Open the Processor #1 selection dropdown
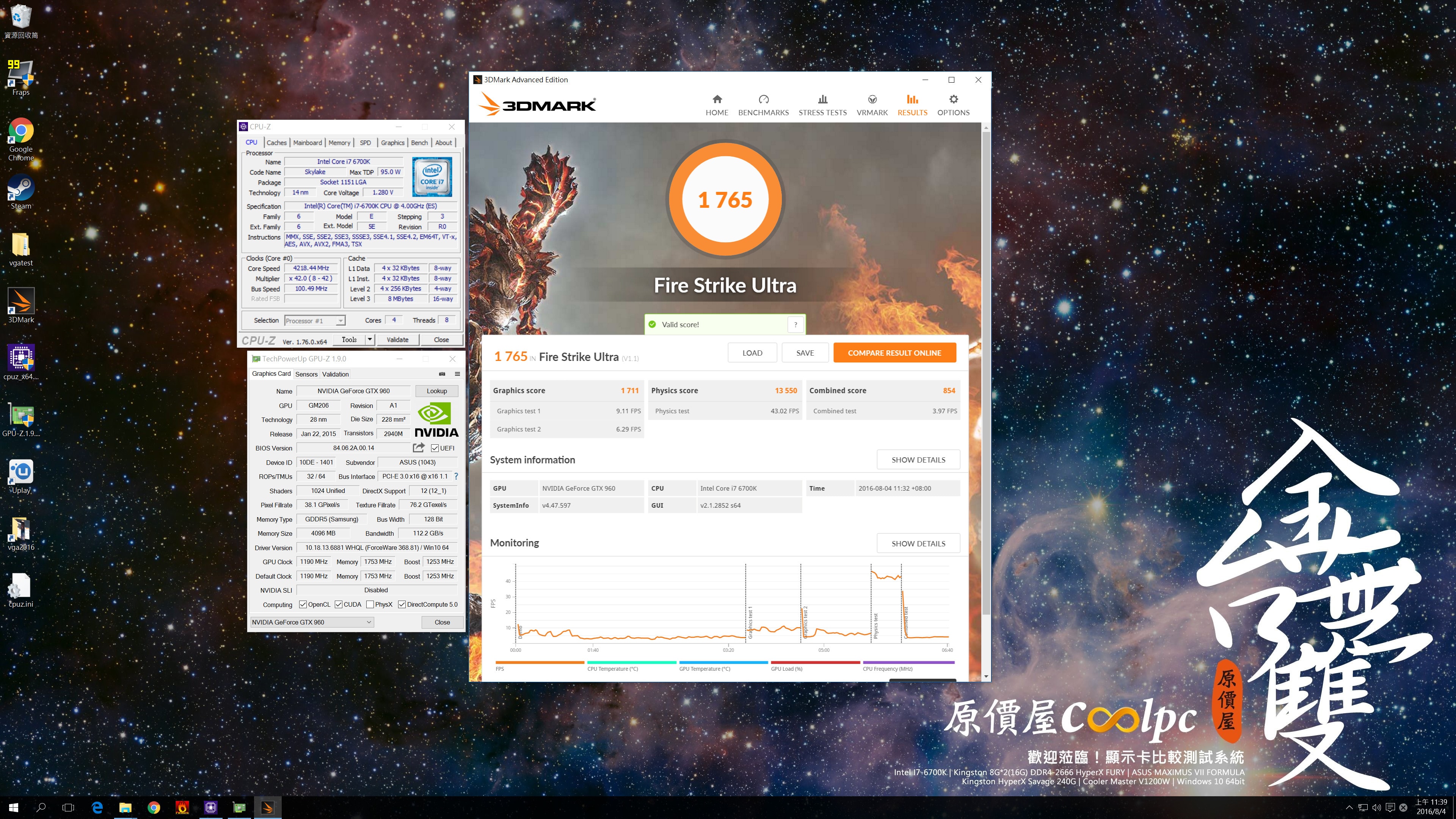This screenshot has height=819, width=1456. pos(315,320)
